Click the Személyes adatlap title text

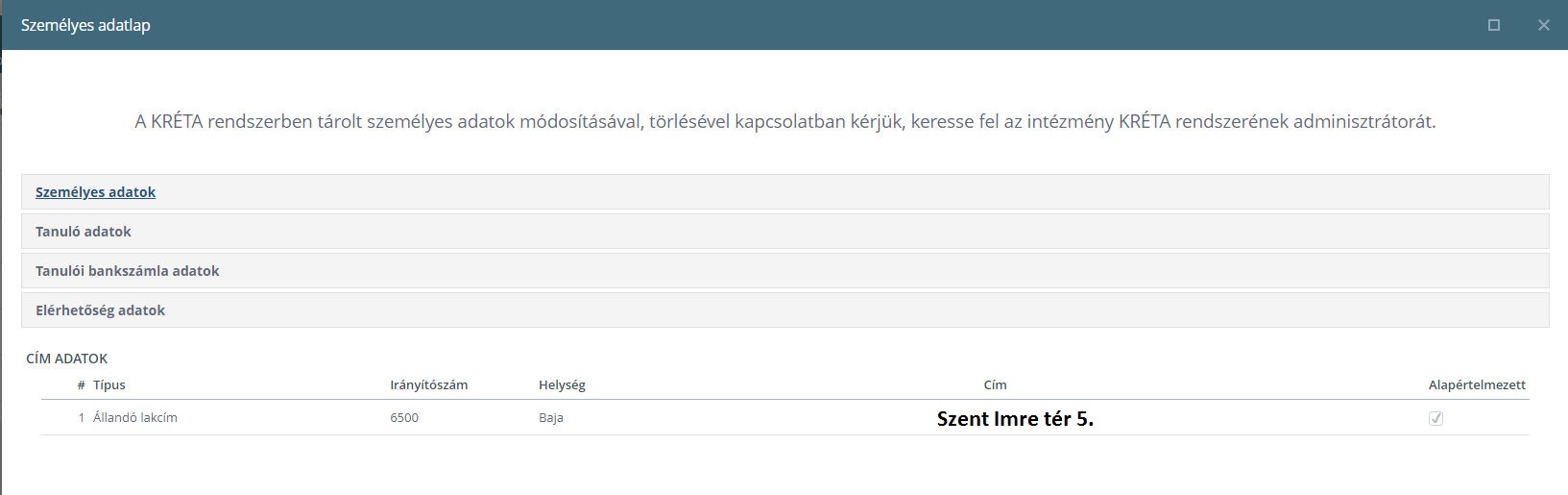click(85, 25)
